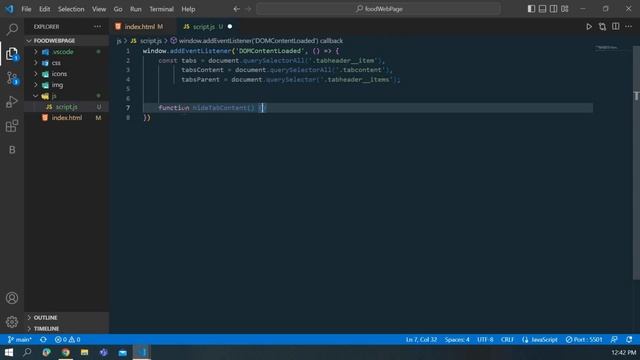Viewport: 640px width, 360px height.
Task: Open the Help menu
Action: (x=188, y=9)
